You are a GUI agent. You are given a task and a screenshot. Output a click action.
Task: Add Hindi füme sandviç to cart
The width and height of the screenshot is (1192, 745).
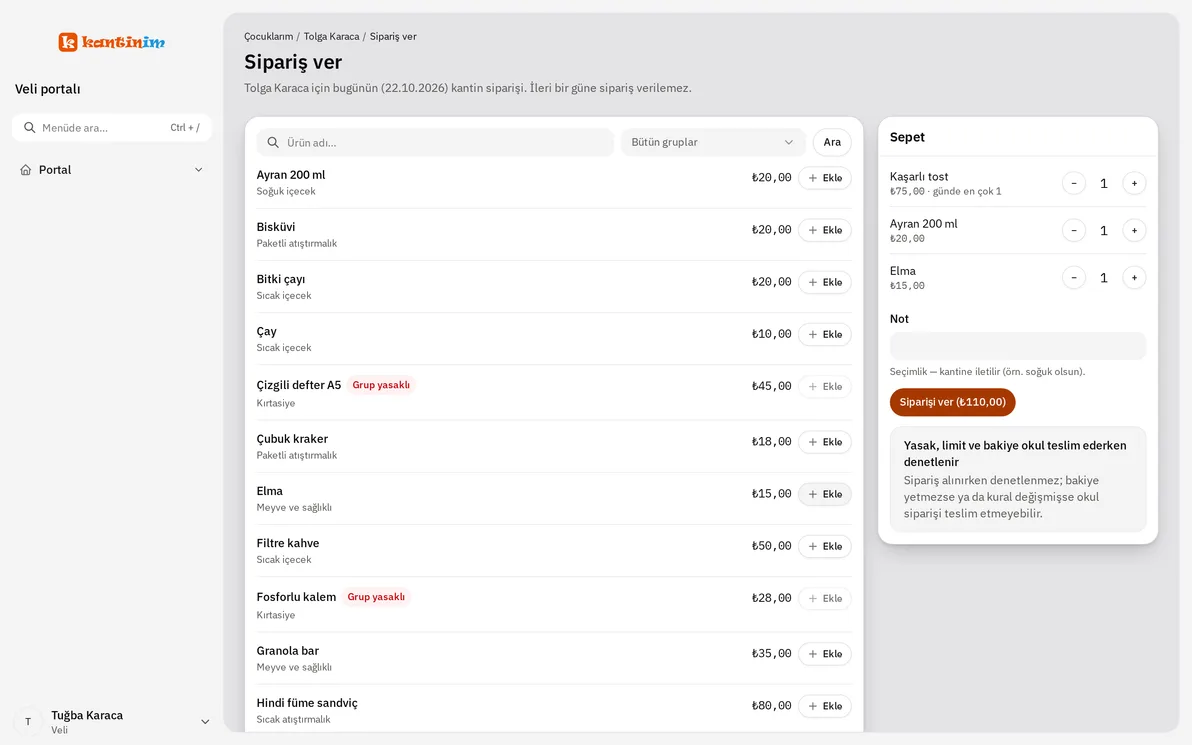[825, 705]
